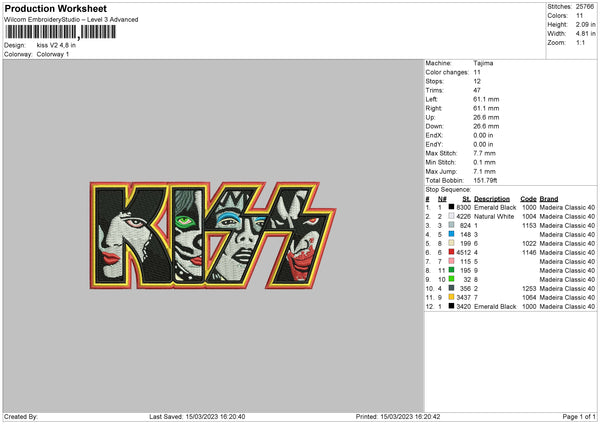600x424 pixels.
Task: Select the 'Natural White' description cell
Action: (494, 217)
